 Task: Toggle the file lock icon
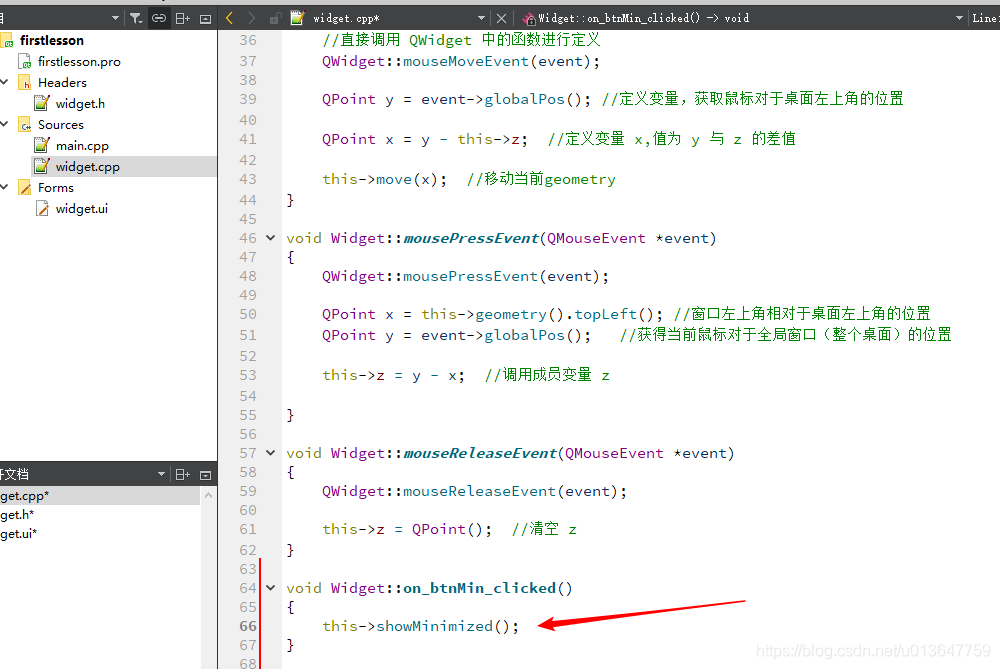coord(275,18)
